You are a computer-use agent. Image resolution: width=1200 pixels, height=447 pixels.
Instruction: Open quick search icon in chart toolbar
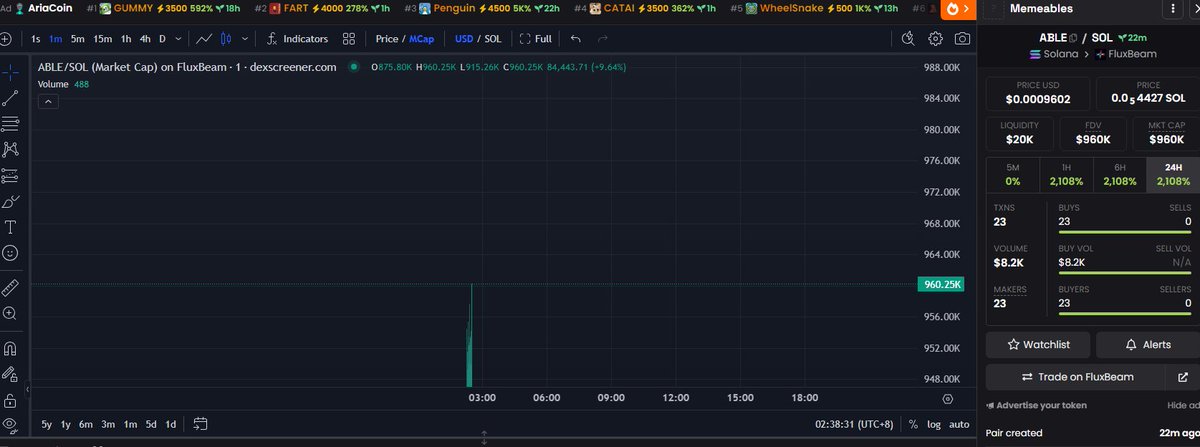(908, 39)
